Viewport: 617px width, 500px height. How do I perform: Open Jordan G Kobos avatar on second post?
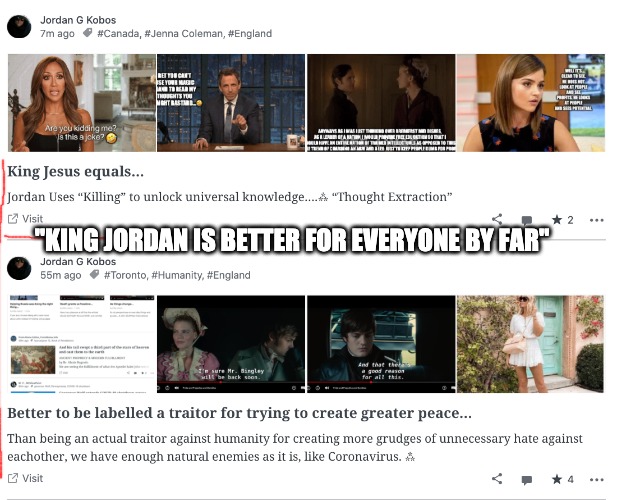tap(19, 268)
